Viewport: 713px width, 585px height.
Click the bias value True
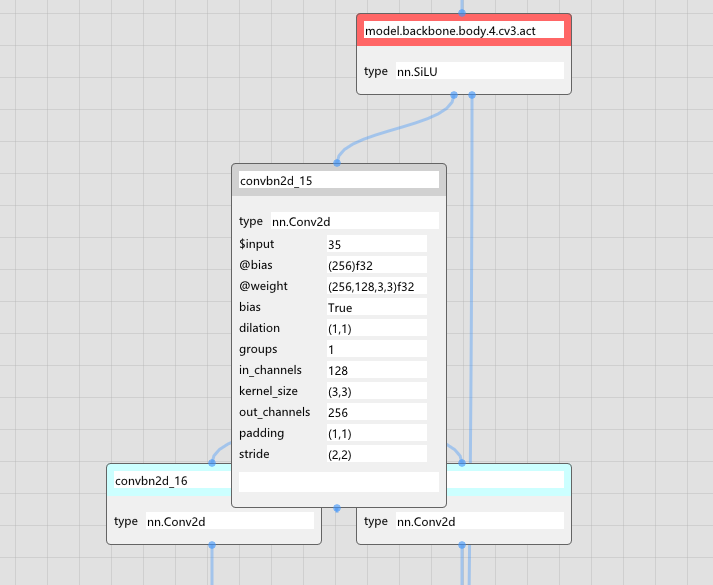pos(377,307)
